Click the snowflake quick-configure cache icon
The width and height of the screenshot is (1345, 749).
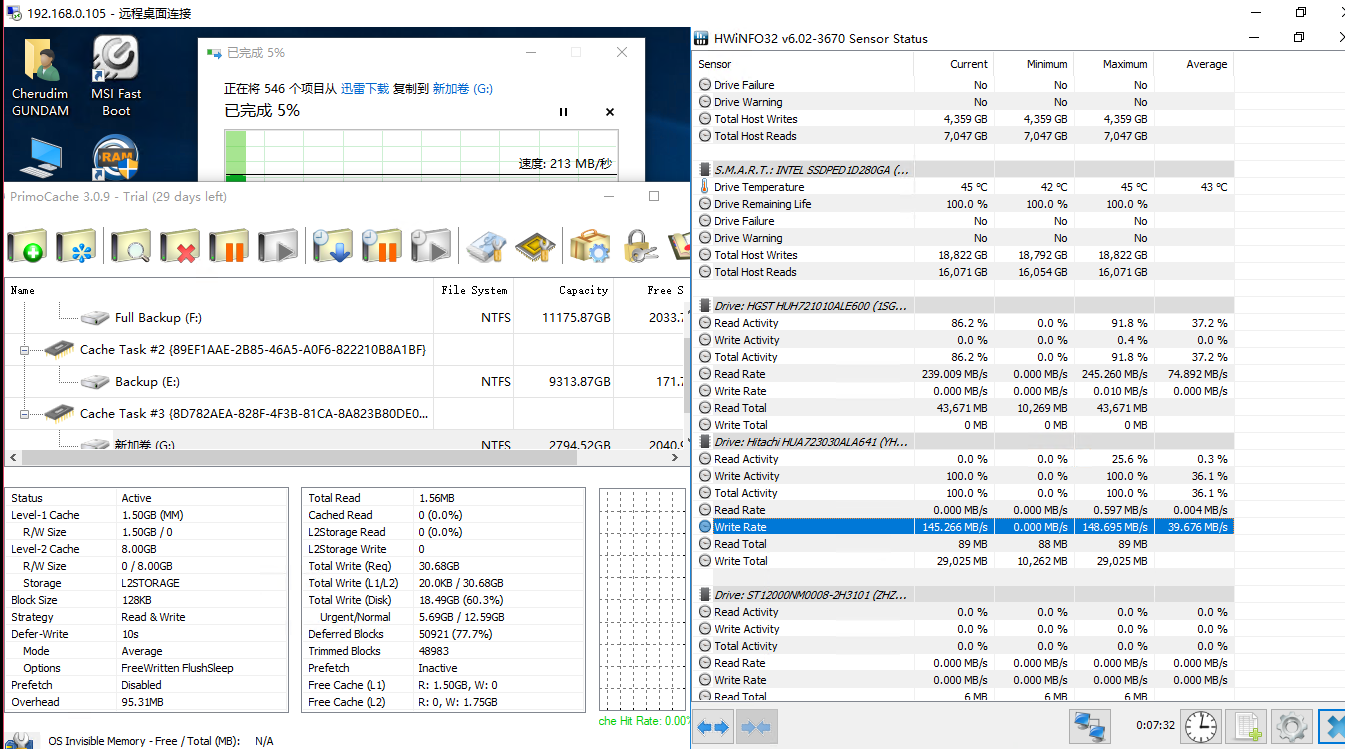click(76, 246)
